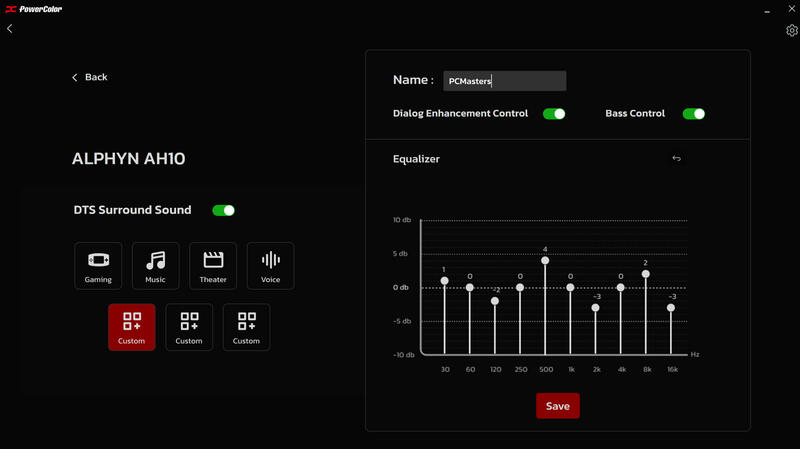Click the 8k frequency label
800x449 pixels.
tap(647, 369)
